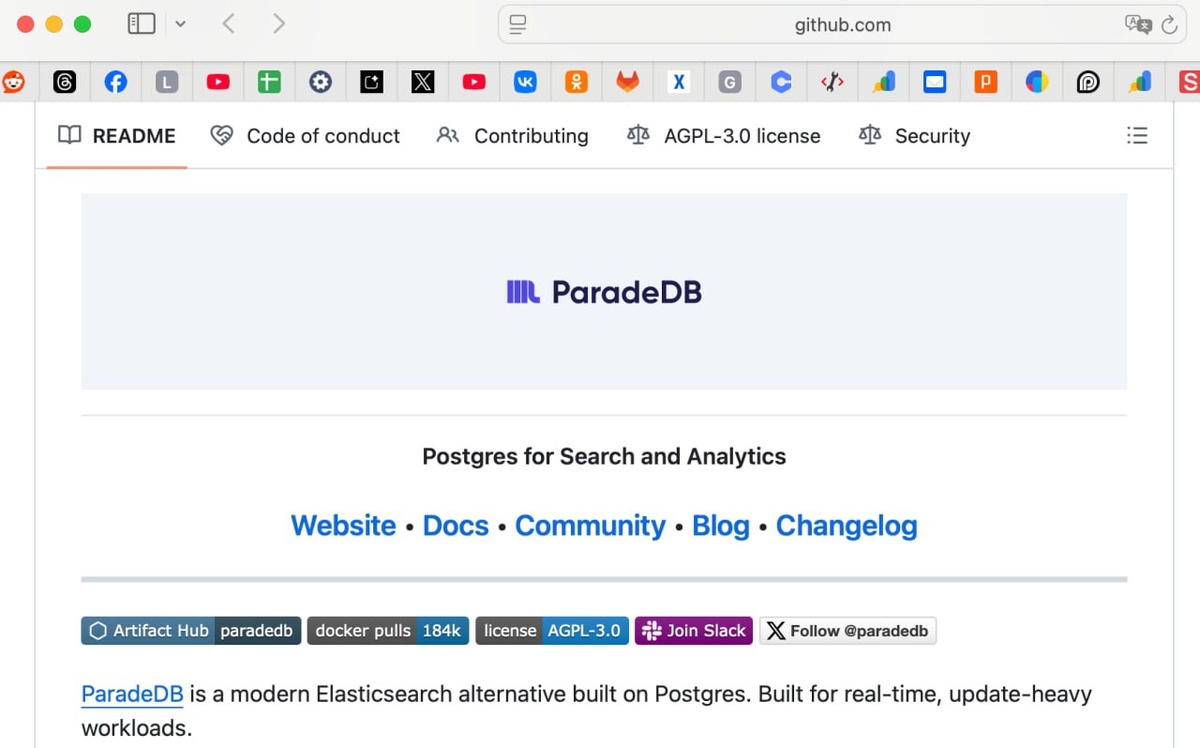Open the blue X on white pinned tab
Image resolution: width=1200 pixels, height=748 pixels.
pyautogui.click(x=679, y=82)
